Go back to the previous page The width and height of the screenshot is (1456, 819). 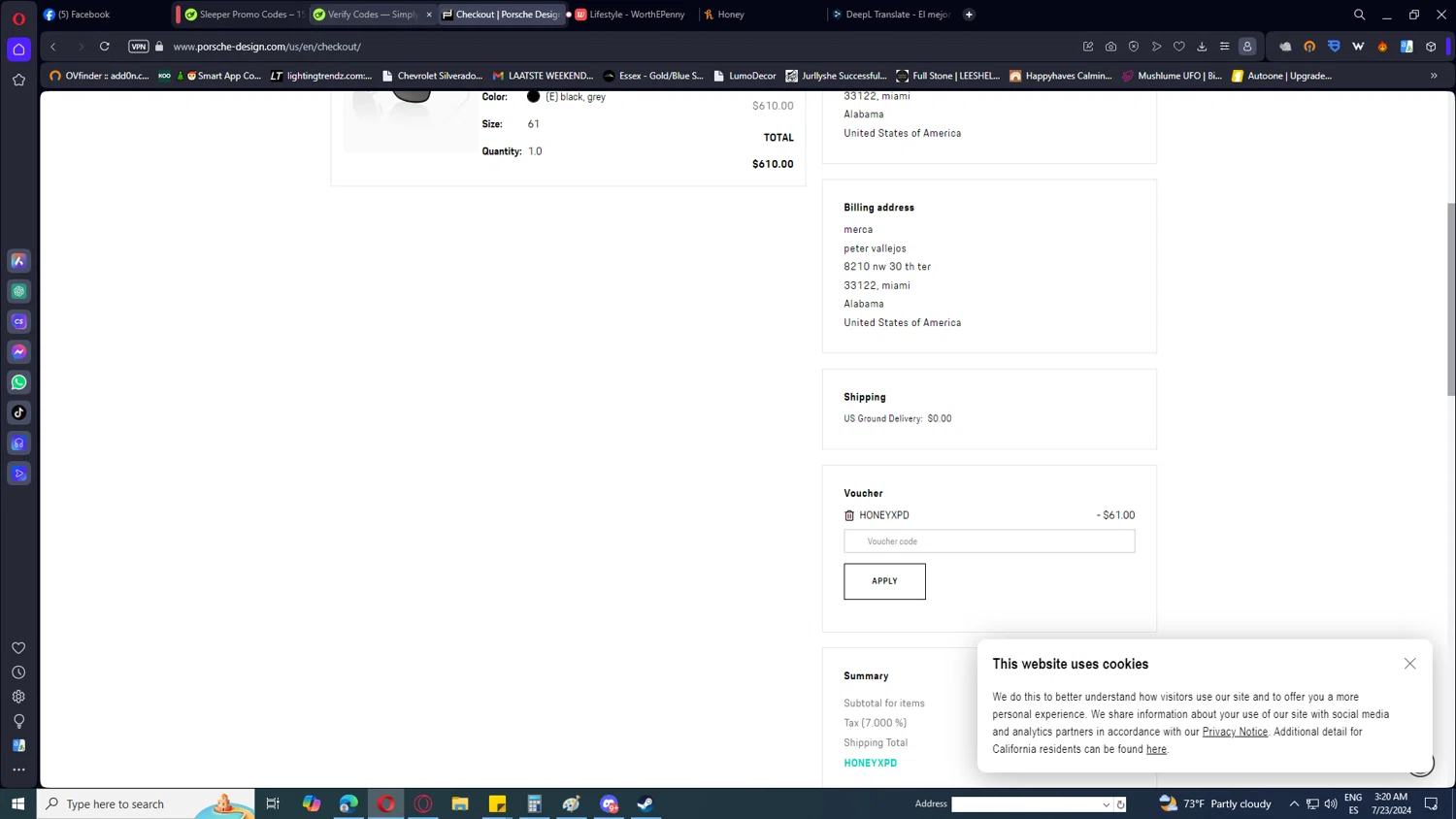pyautogui.click(x=53, y=47)
